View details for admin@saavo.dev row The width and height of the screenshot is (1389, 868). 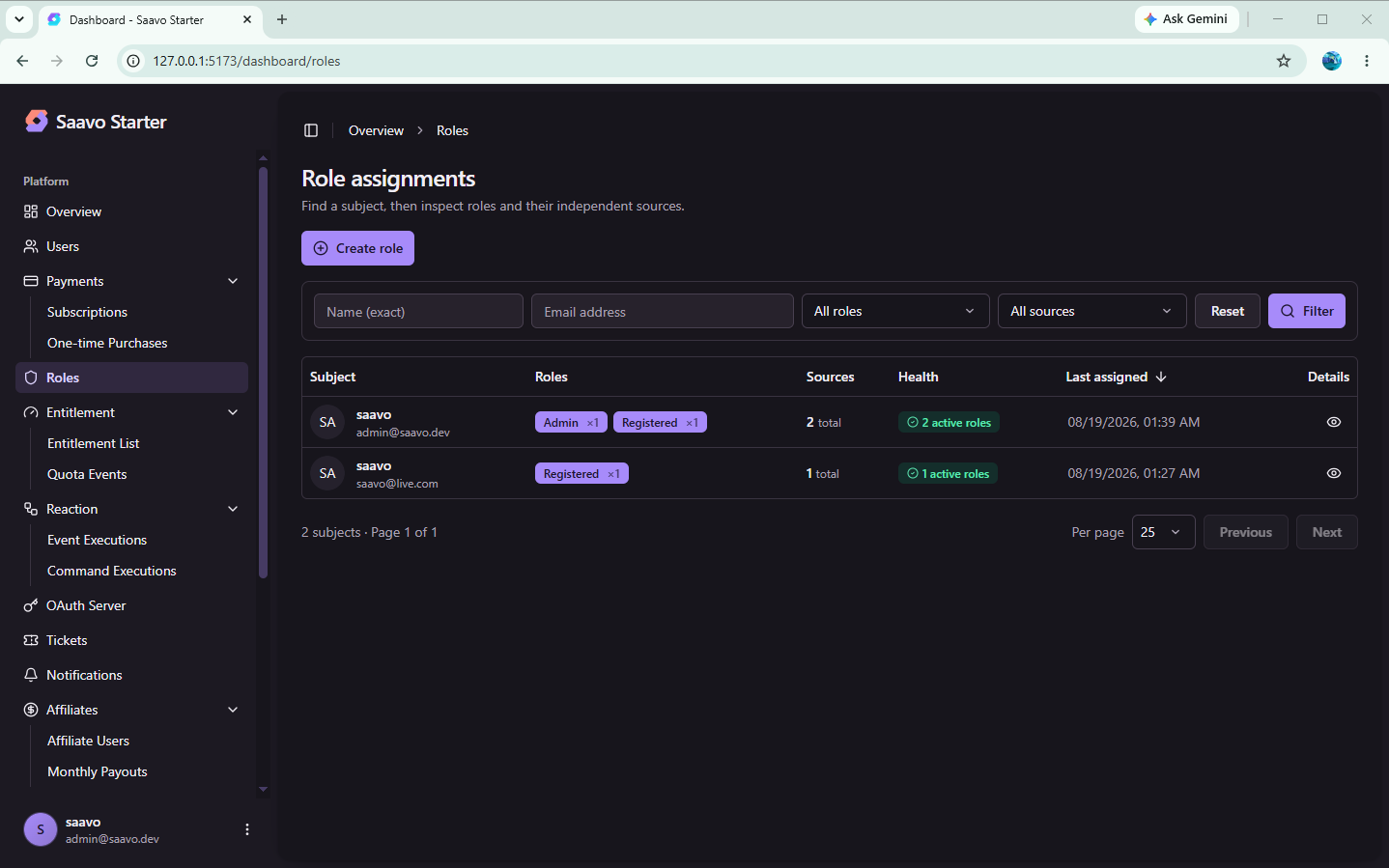coord(1334,422)
